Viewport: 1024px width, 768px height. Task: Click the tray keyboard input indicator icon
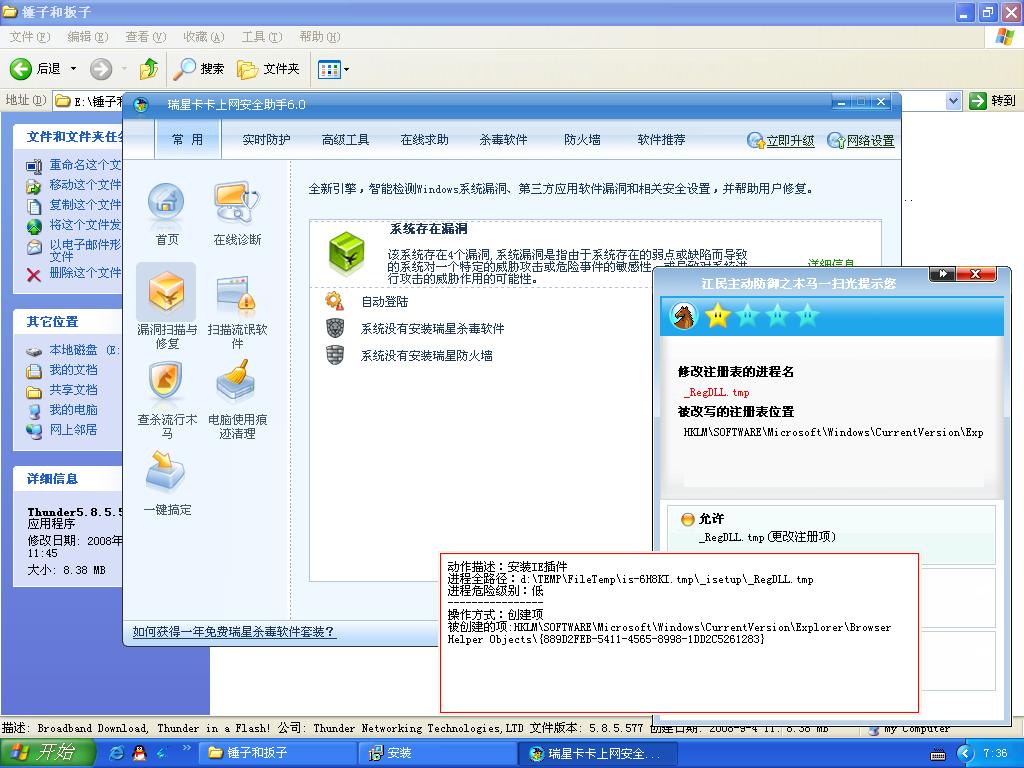(938, 754)
